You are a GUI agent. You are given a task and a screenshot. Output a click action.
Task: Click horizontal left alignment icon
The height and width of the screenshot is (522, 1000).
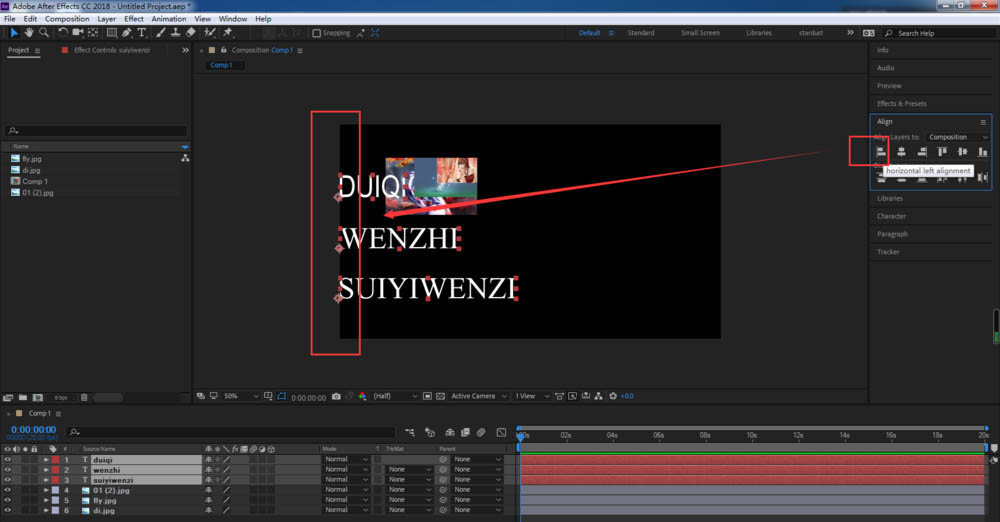[x=881, y=152]
